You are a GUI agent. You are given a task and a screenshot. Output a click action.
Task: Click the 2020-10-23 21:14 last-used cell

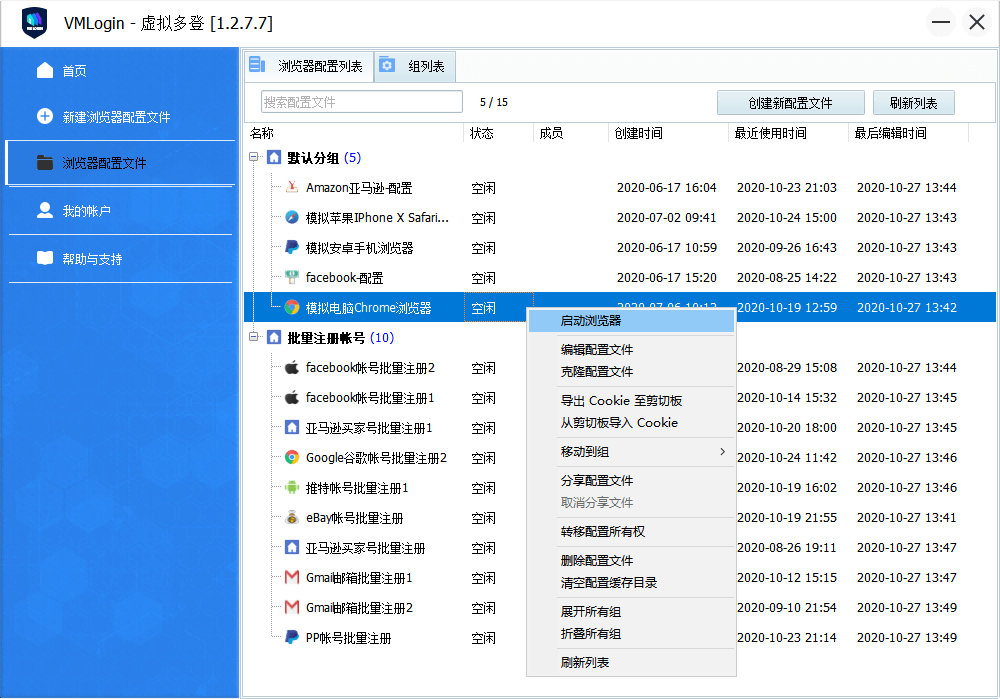click(786, 637)
